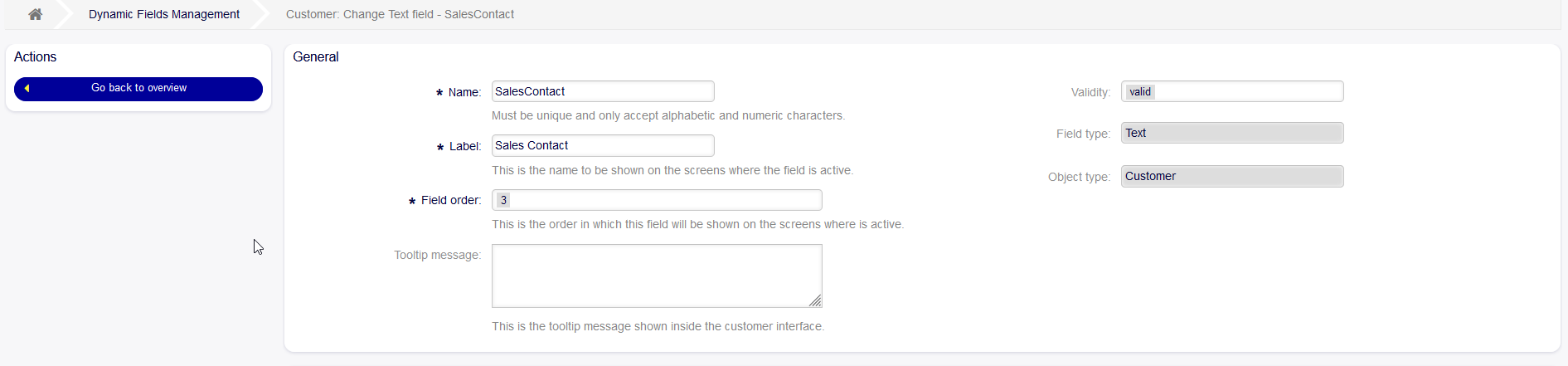The width and height of the screenshot is (1568, 366).
Task: Click the Tooltip message text area
Action: (655, 275)
